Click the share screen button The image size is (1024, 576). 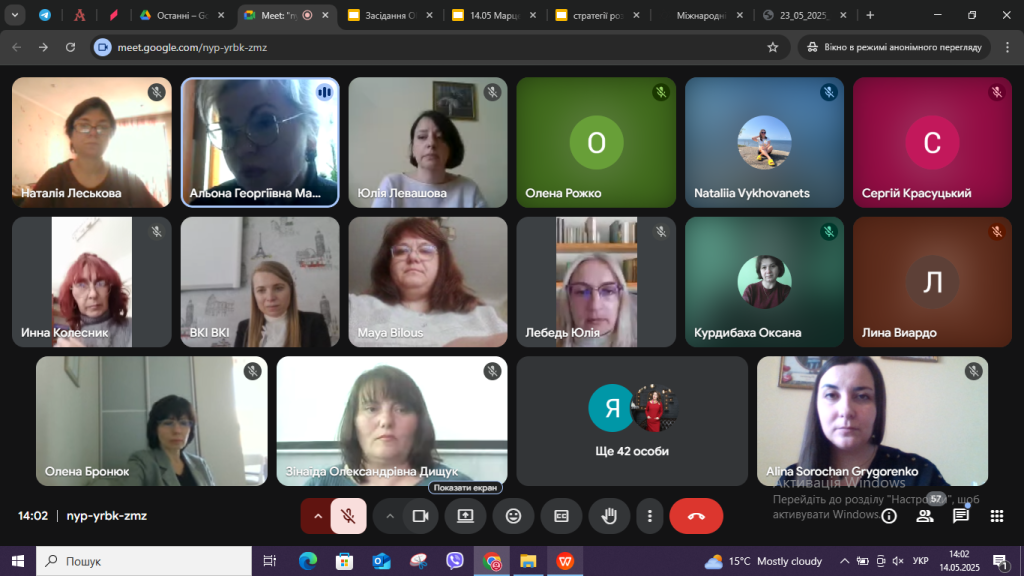465,516
